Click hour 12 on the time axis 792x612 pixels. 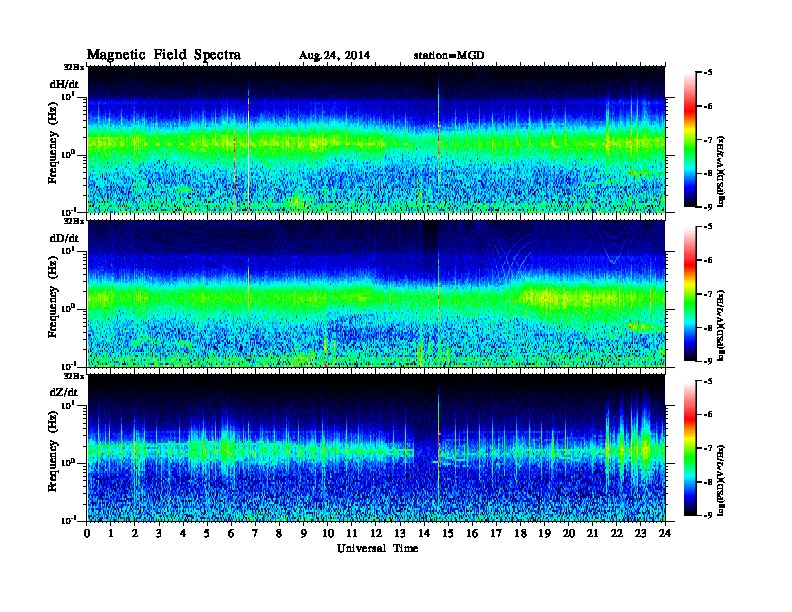pyautogui.click(x=376, y=534)
